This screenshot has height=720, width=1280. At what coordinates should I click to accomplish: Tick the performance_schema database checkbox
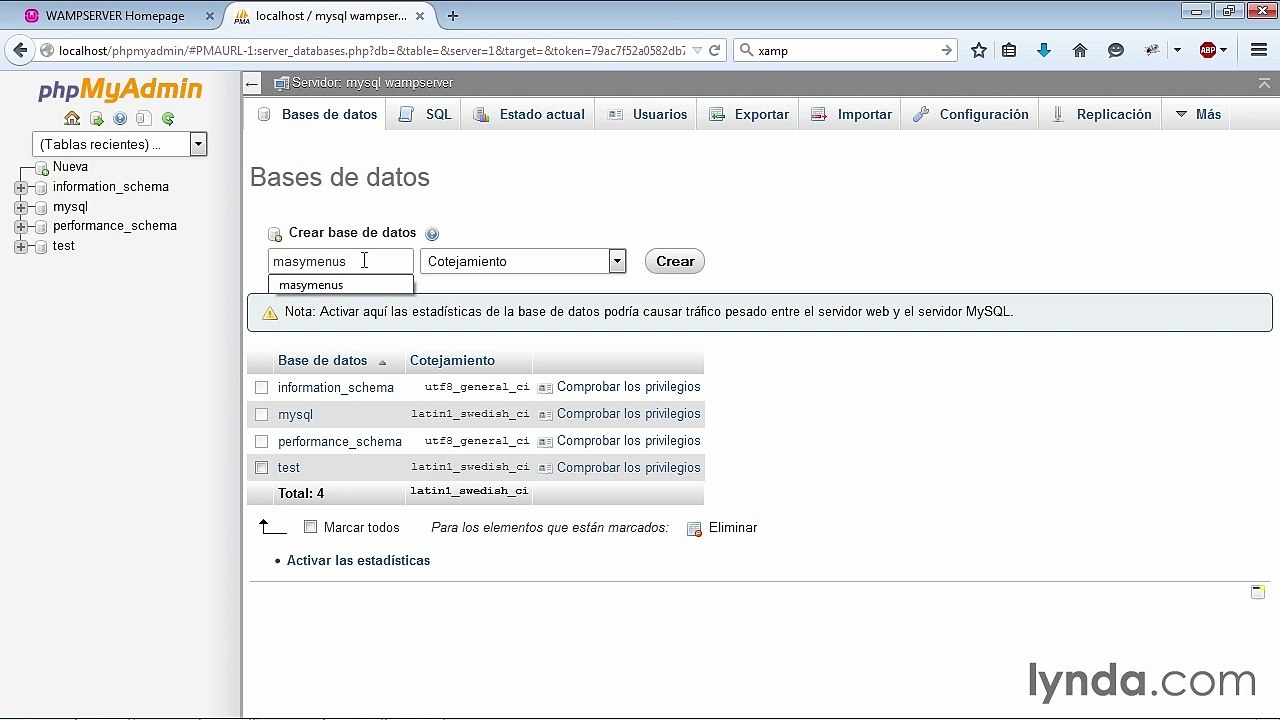261,441
